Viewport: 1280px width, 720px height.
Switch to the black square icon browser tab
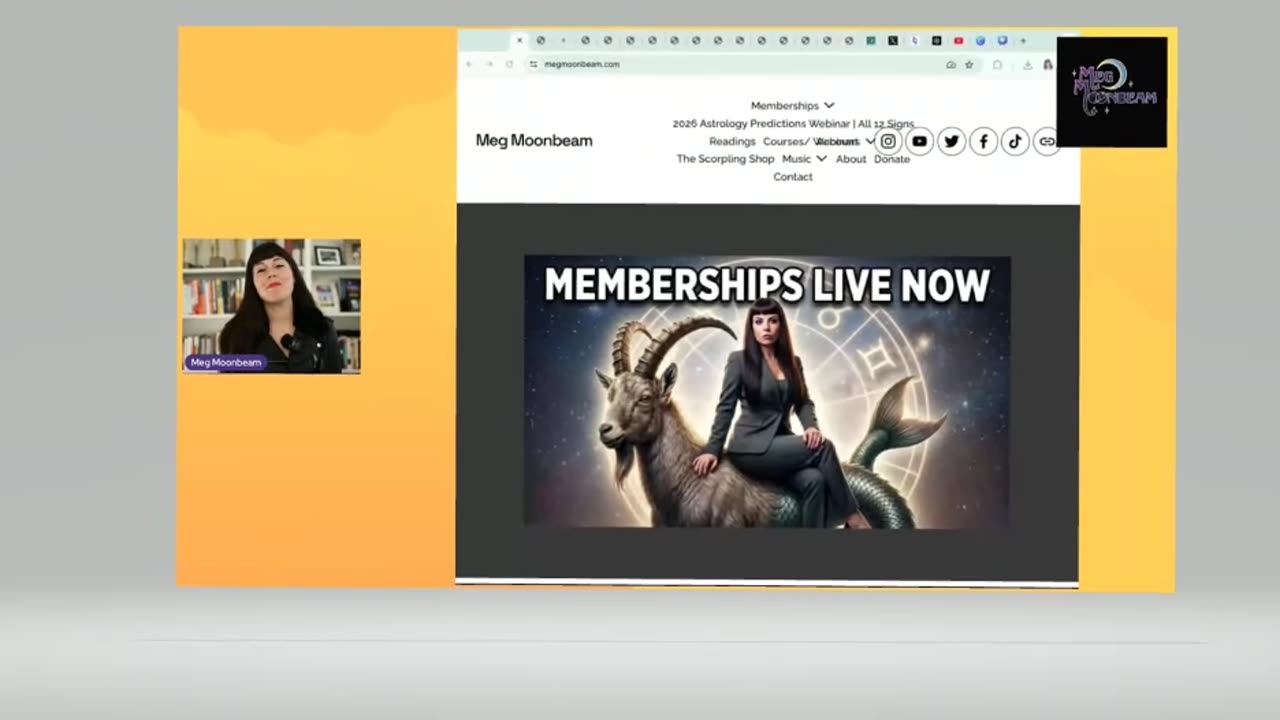pos(937,41)
